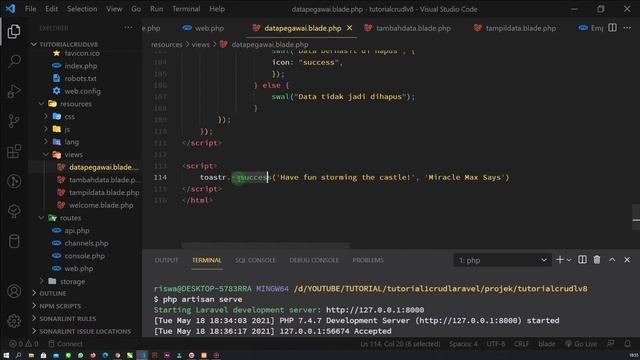
Task: Split the editor right
Action: tap(612, 28)
